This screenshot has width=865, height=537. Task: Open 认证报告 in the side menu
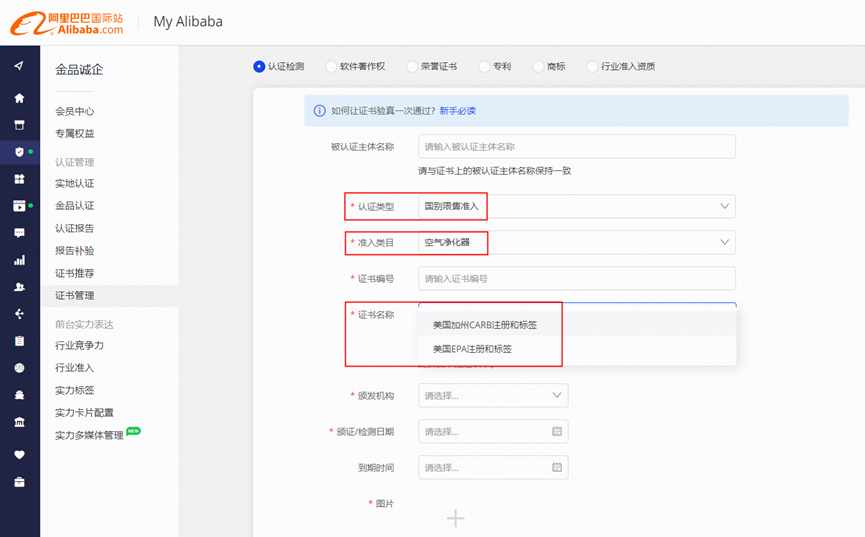tap(74, 228)
